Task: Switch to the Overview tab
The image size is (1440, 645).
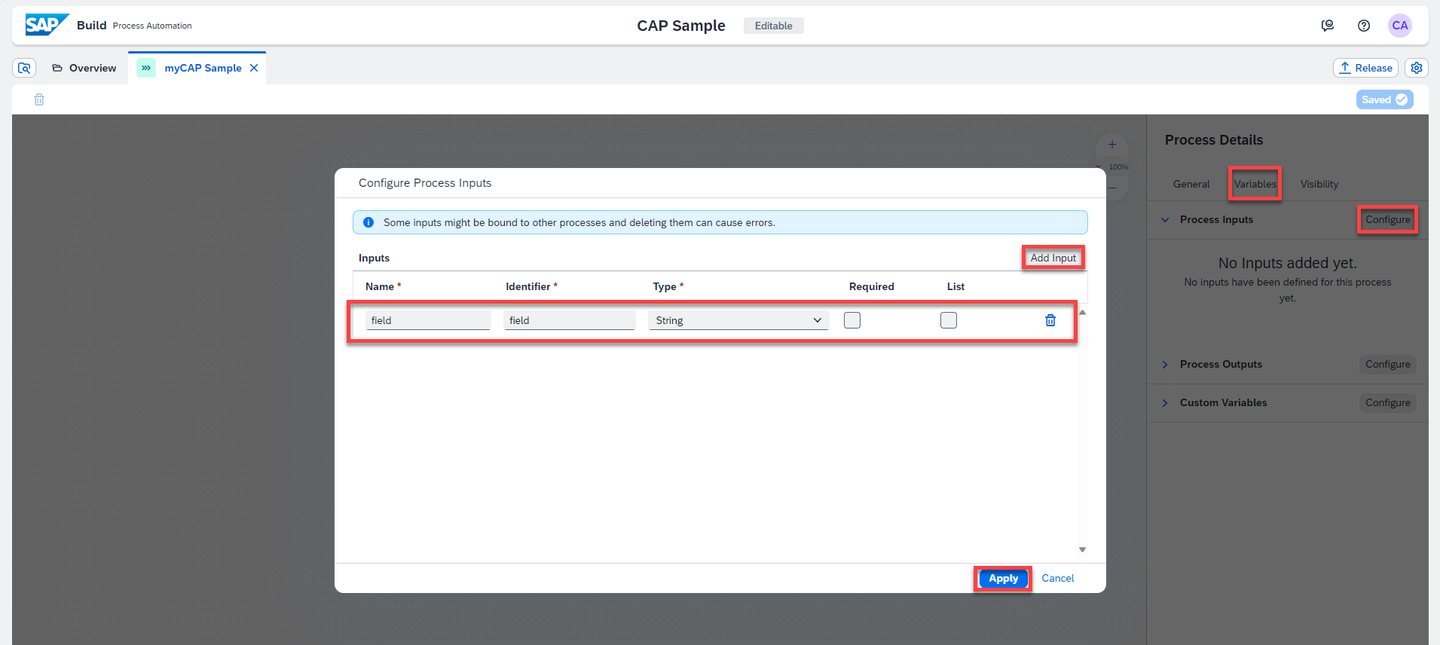Action: [84, 68]
